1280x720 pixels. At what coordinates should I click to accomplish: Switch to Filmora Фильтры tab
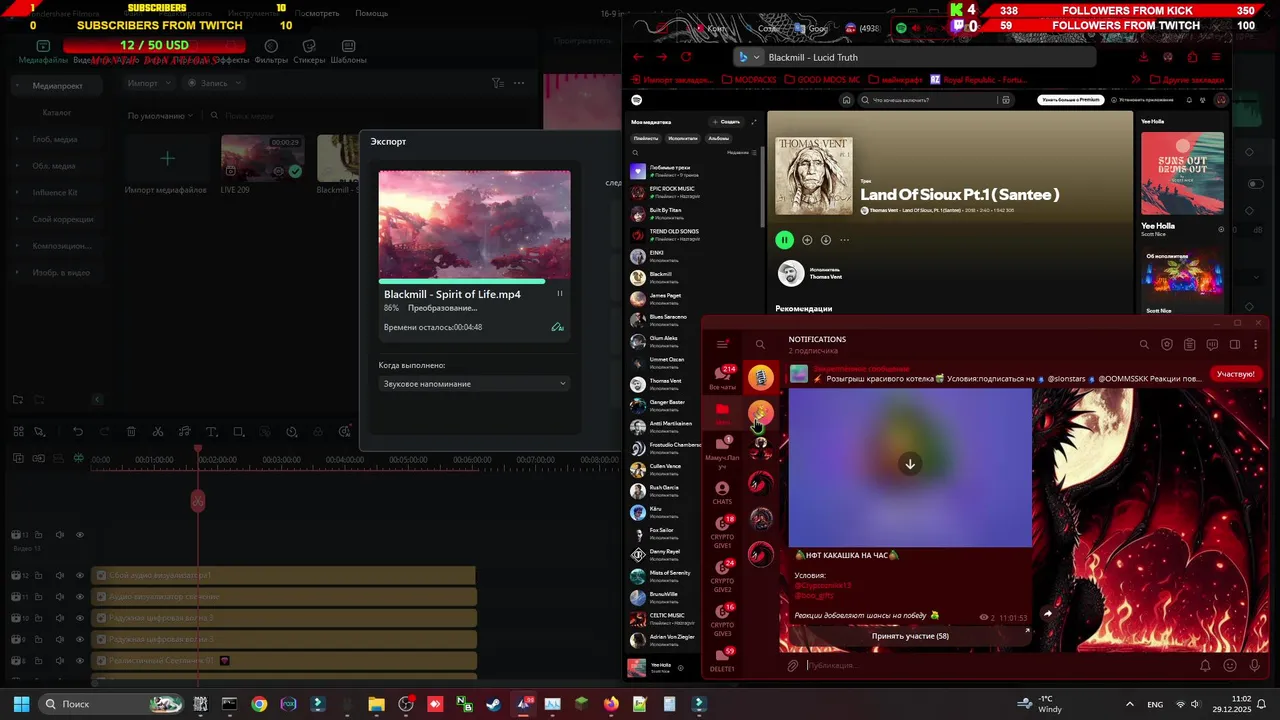[x=271, y=52]
